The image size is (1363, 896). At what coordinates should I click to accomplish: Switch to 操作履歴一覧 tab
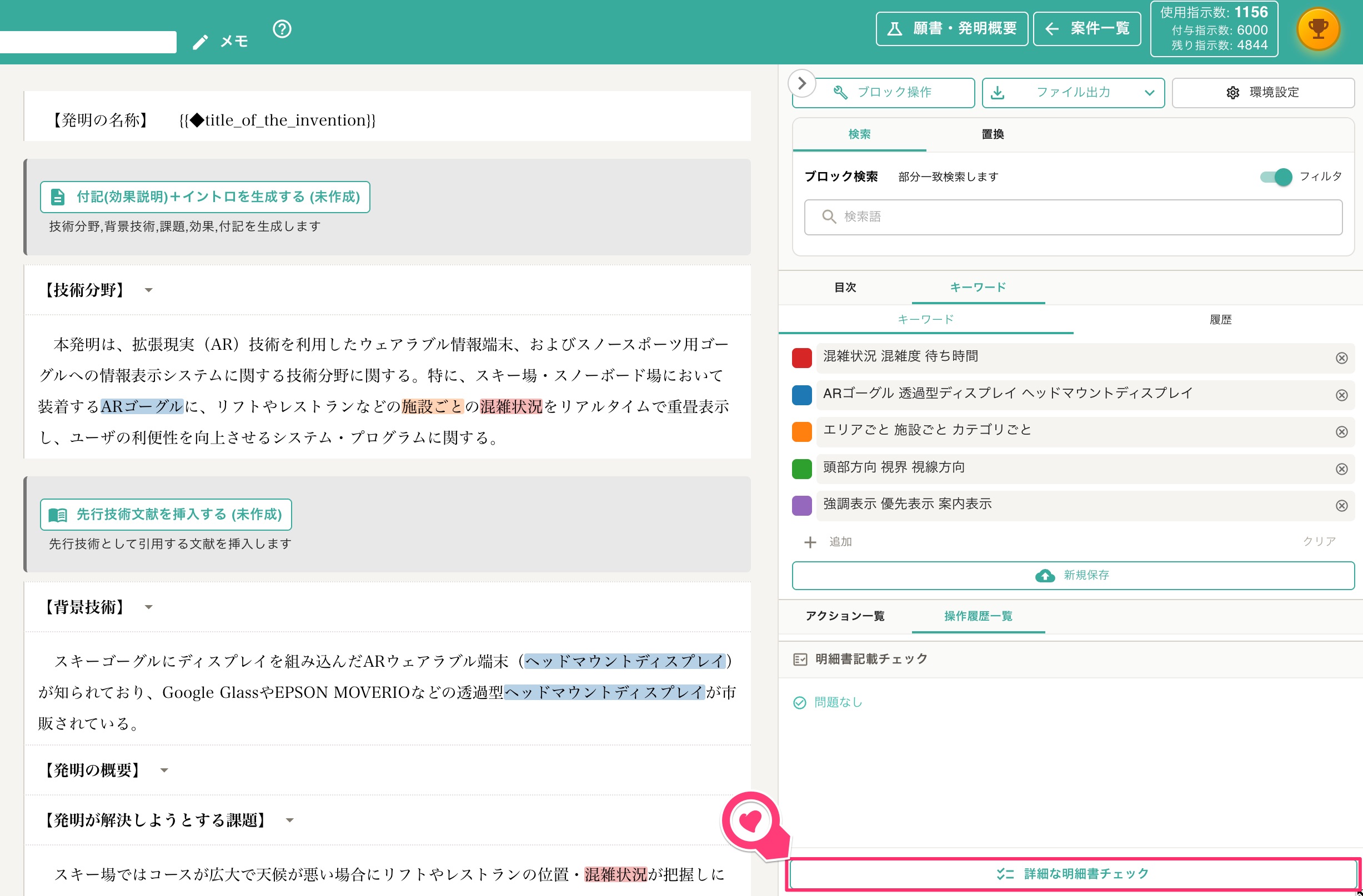tap(978, 616)
